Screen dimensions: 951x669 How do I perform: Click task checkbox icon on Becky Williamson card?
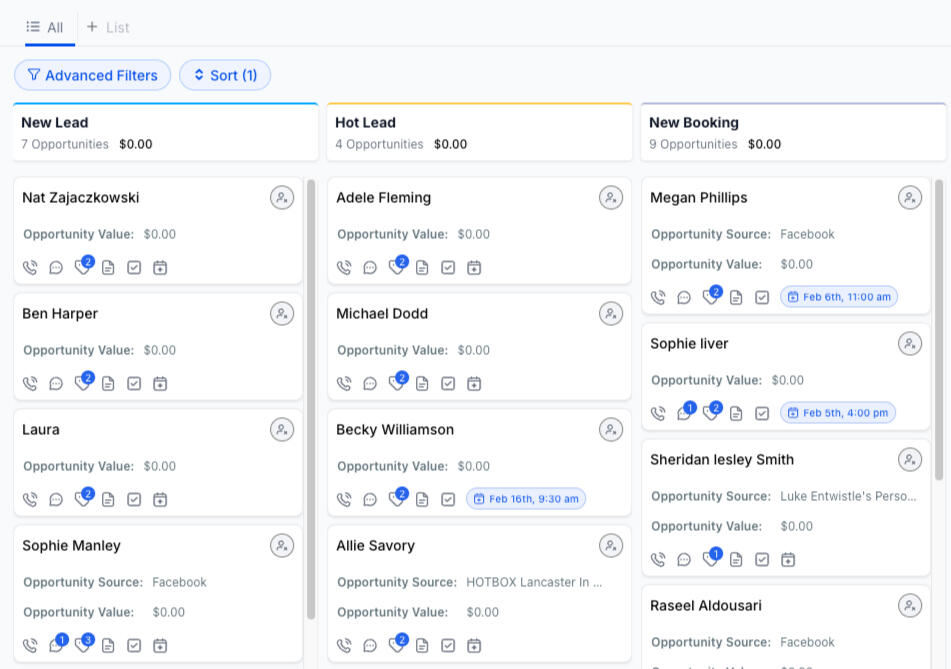click(x=448, y=499)
